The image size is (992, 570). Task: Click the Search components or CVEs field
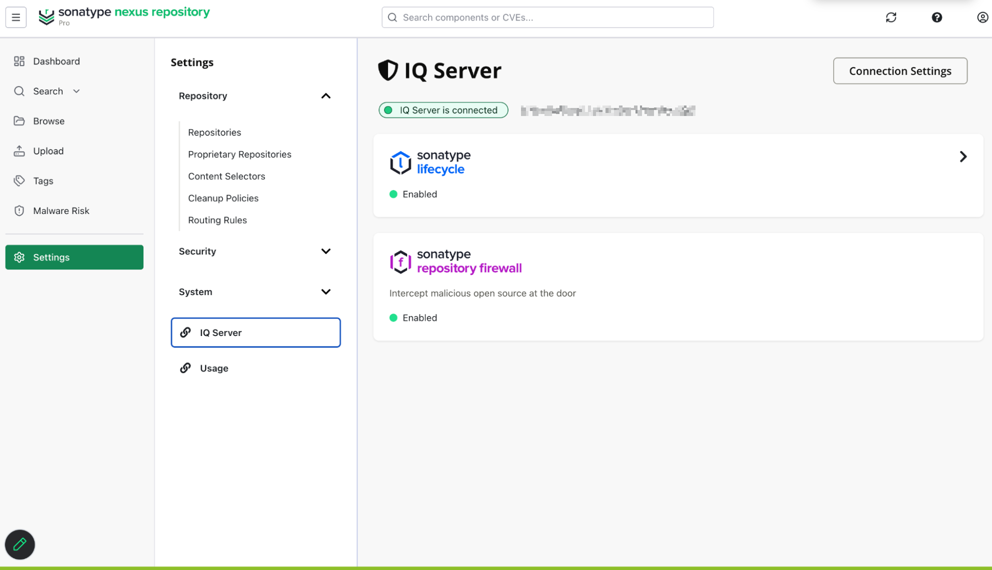tap(547, 17)
